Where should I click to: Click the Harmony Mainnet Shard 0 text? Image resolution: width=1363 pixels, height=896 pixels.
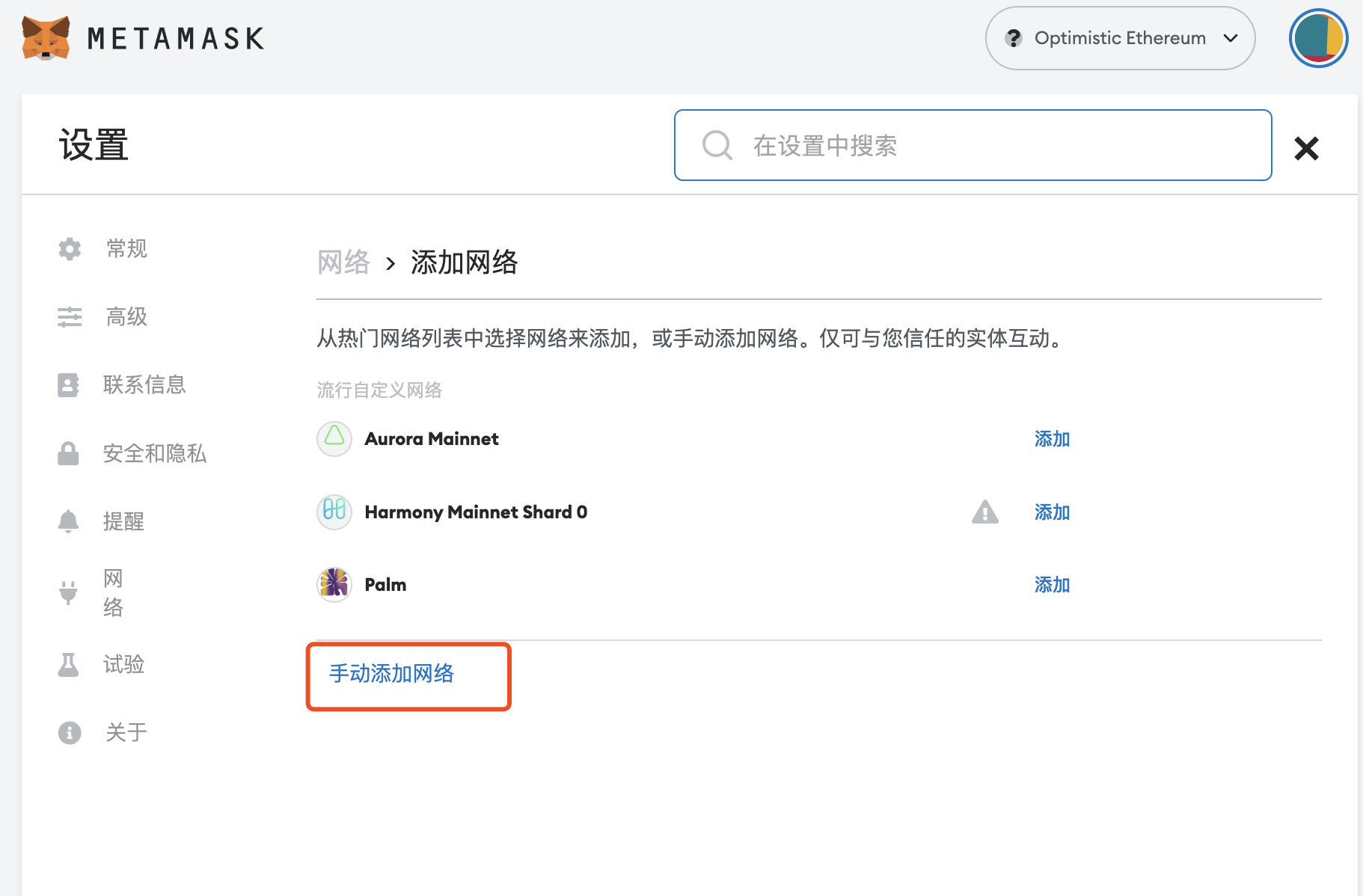(x=476, y=512)
